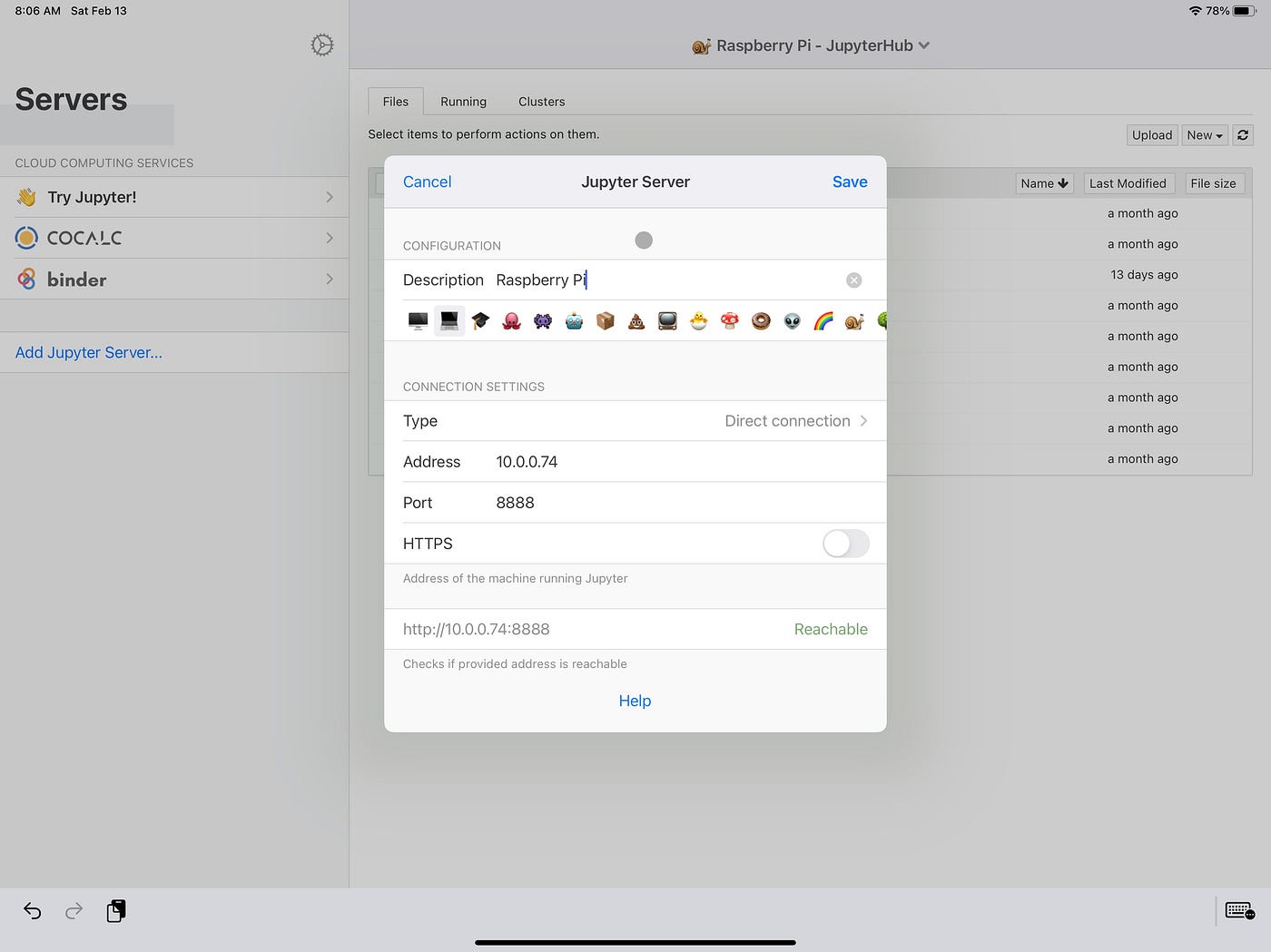
Task: Save the Jupyter Server configuration
Action: pyautogui.click(x=850, y=182)
